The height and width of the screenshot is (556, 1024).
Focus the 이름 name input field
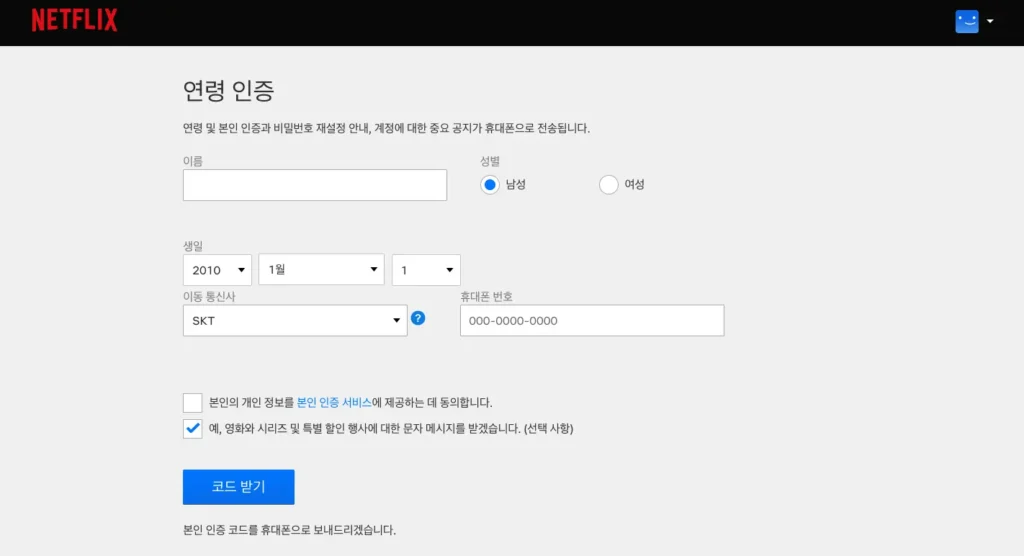(315, 185)
